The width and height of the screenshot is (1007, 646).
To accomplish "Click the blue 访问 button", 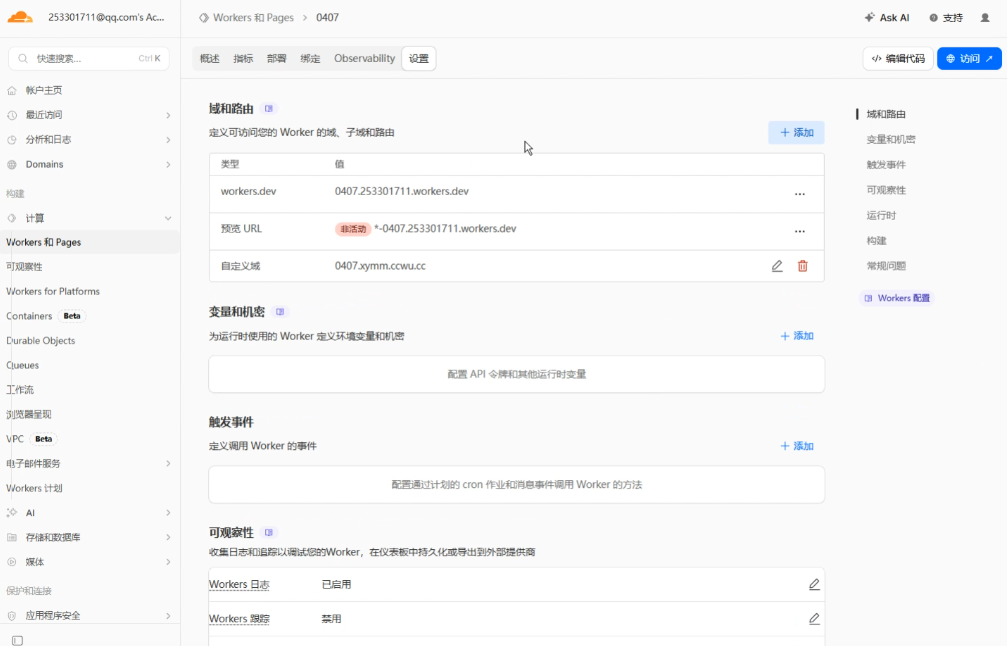I will [x=969, y=58].
